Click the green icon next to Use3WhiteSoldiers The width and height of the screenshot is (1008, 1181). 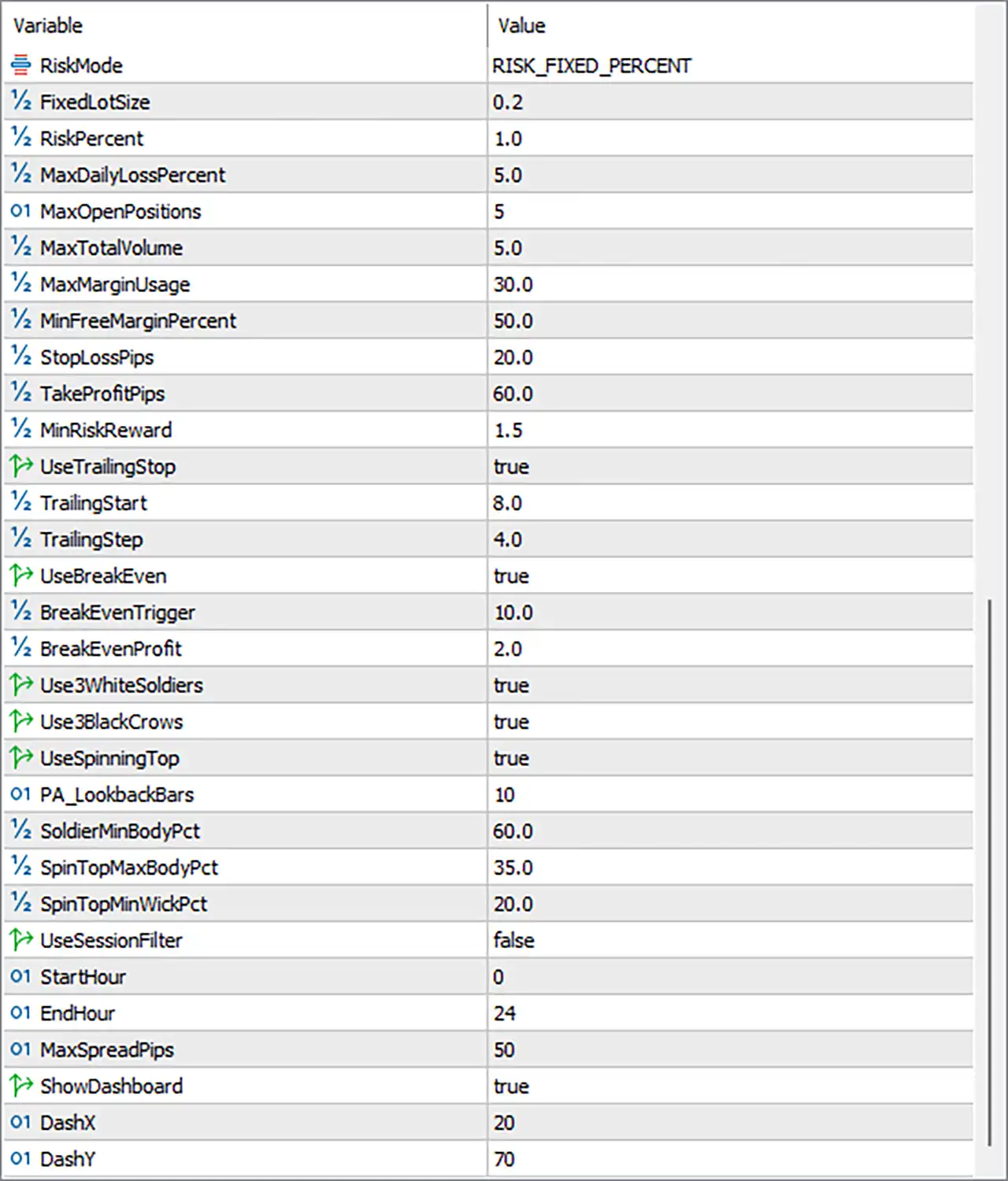[21, 685]
